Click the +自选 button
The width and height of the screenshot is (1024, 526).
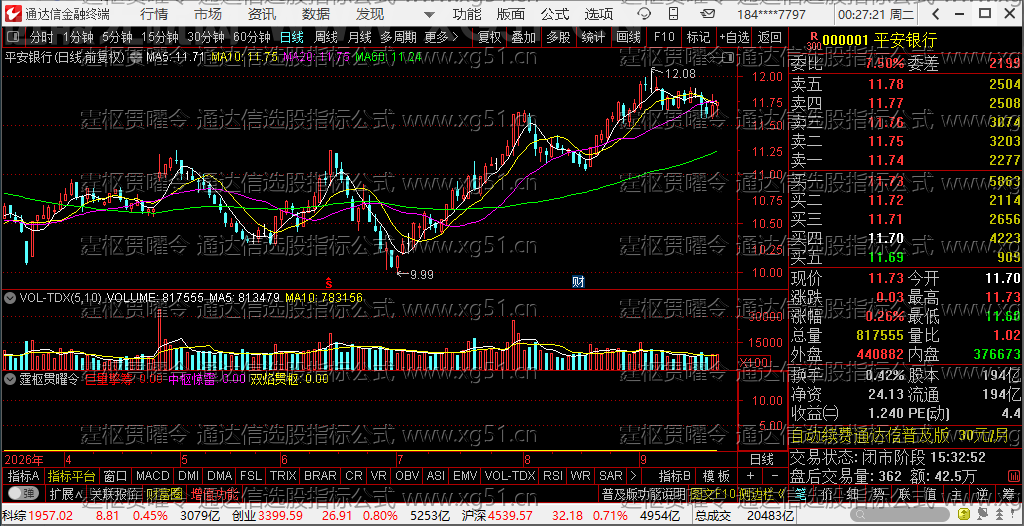coord(735,37)
